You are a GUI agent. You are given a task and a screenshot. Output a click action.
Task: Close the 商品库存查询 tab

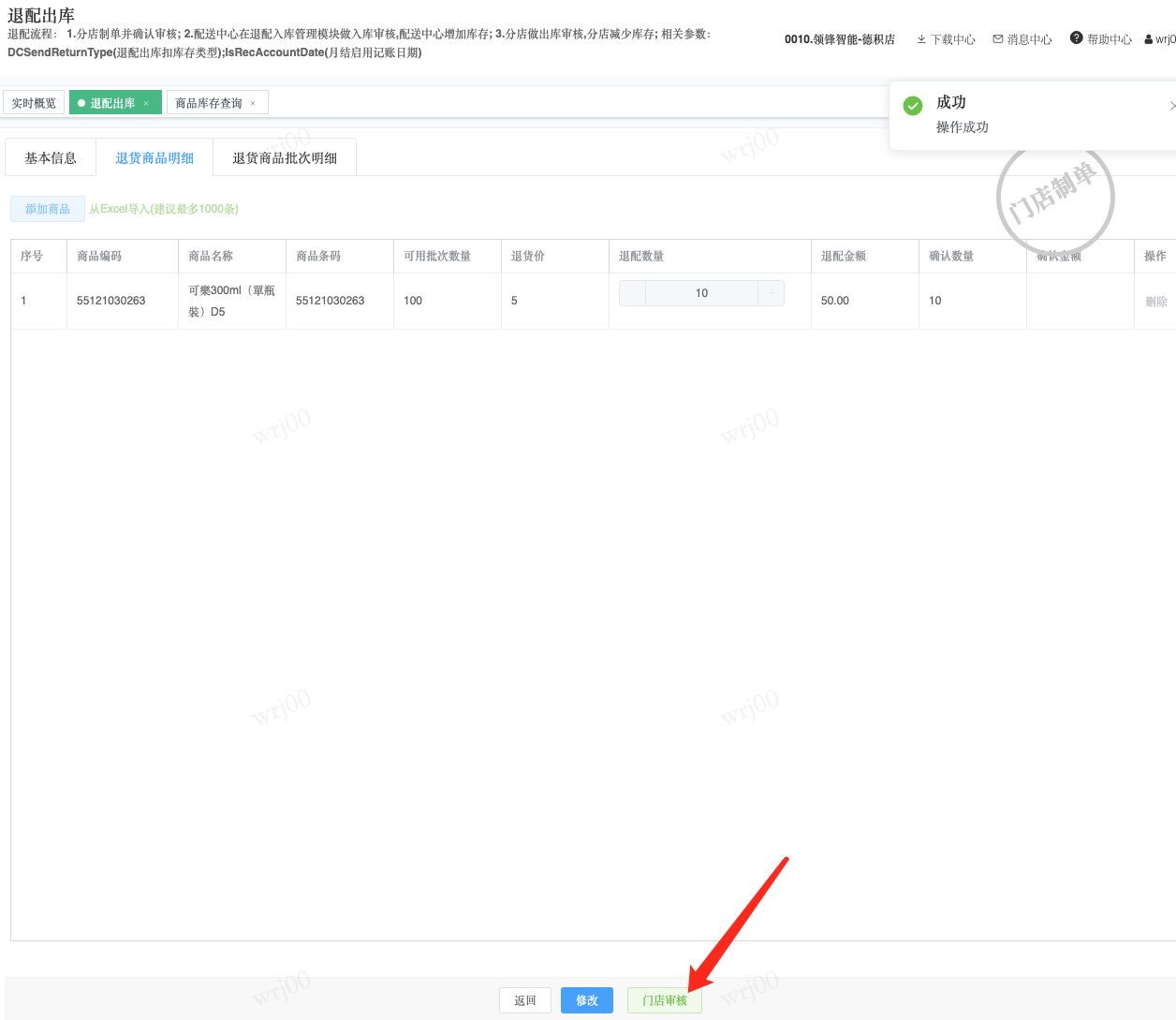click(253, 103)
